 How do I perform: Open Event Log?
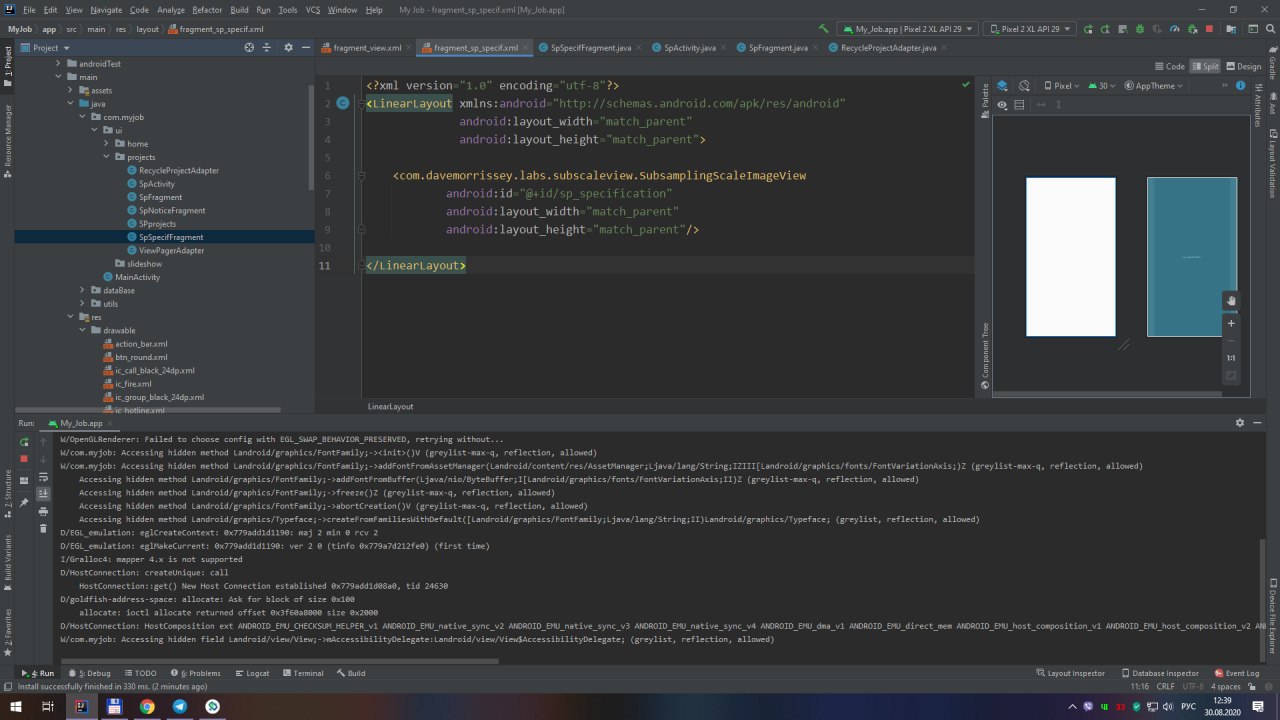[x=1236, y=673]
